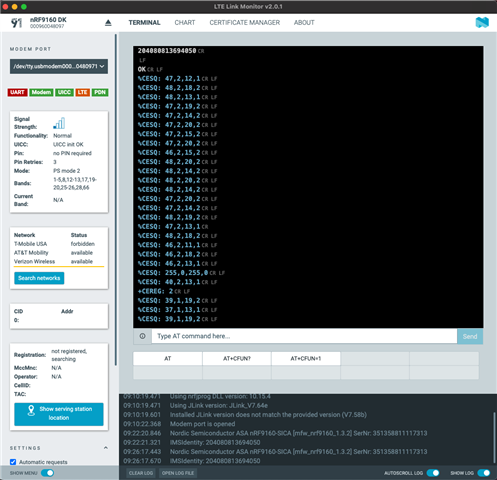497x480 pixels.
Task: Toggle the Autoscroll Log switch
Action: point(433,473)
